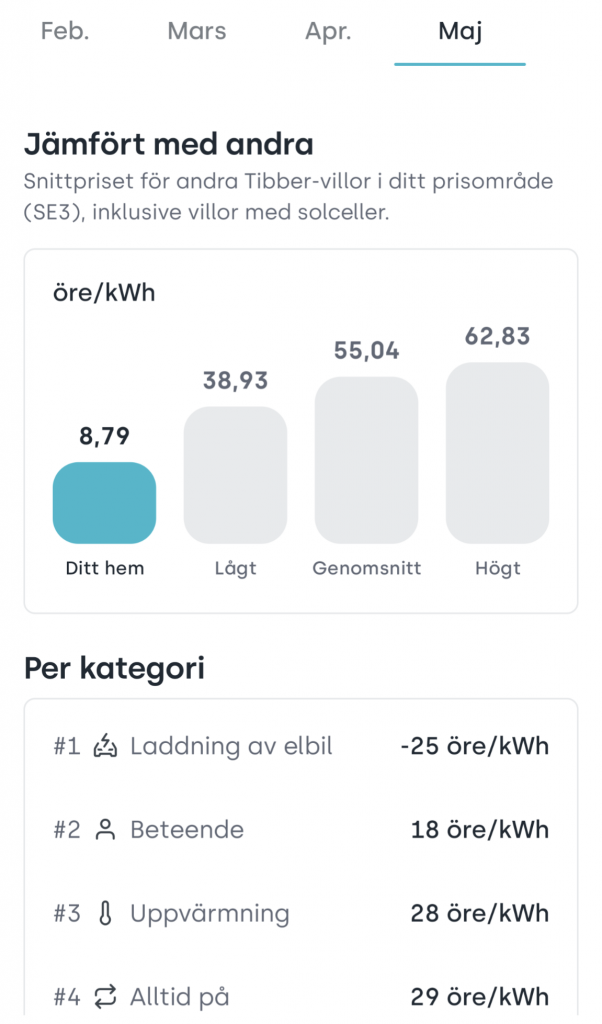Tap the Högt comparison bar
The image size is (602, 1024).
(x=498, y=453)
